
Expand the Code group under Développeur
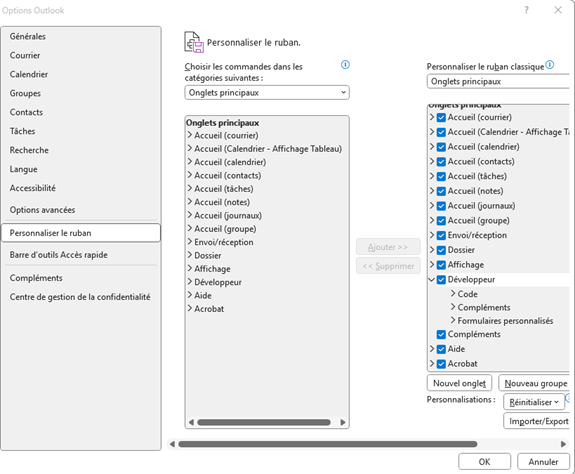click(x=453, y=294)
